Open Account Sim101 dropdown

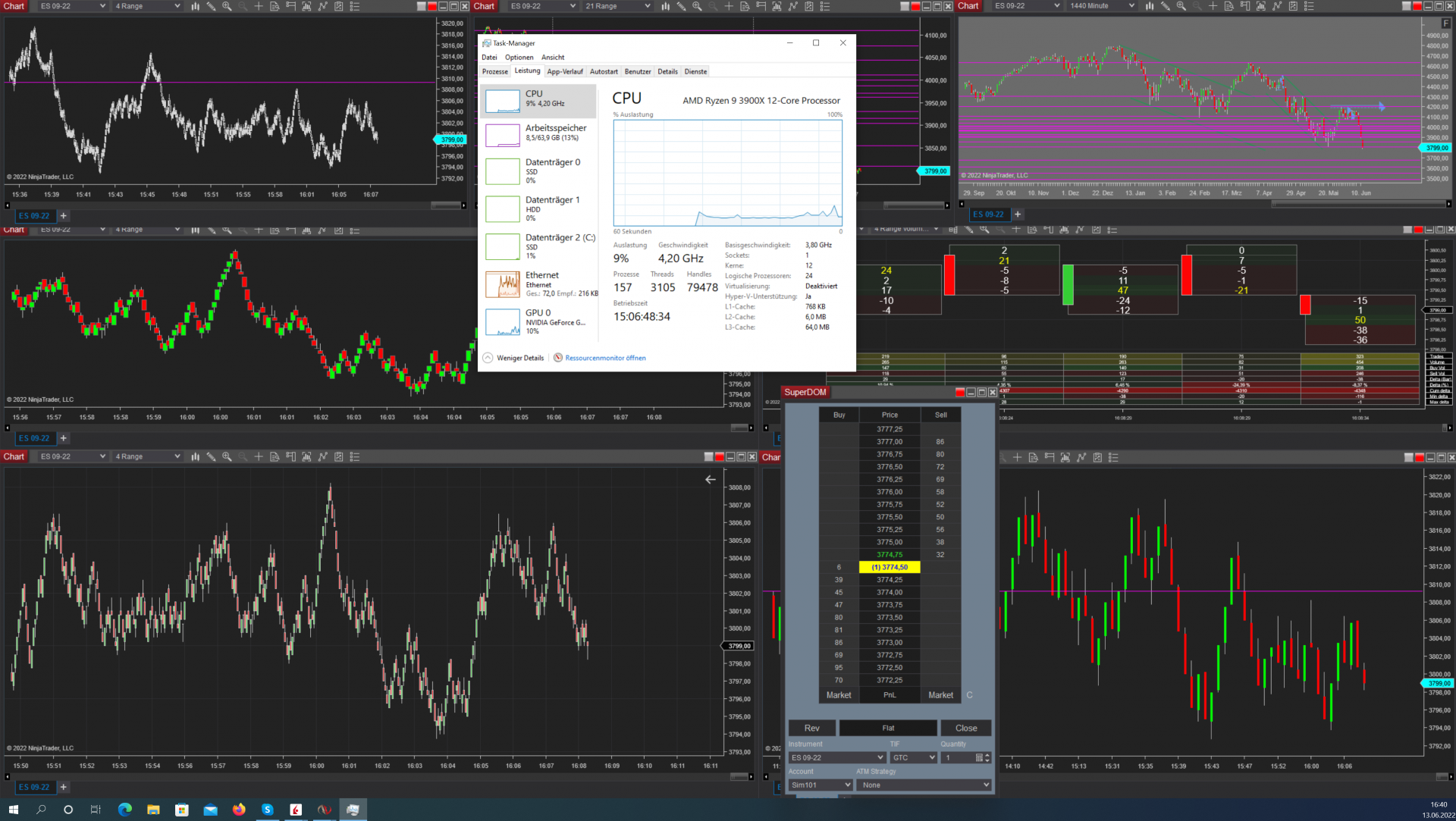pyautogui.click(x=821, y=785)
